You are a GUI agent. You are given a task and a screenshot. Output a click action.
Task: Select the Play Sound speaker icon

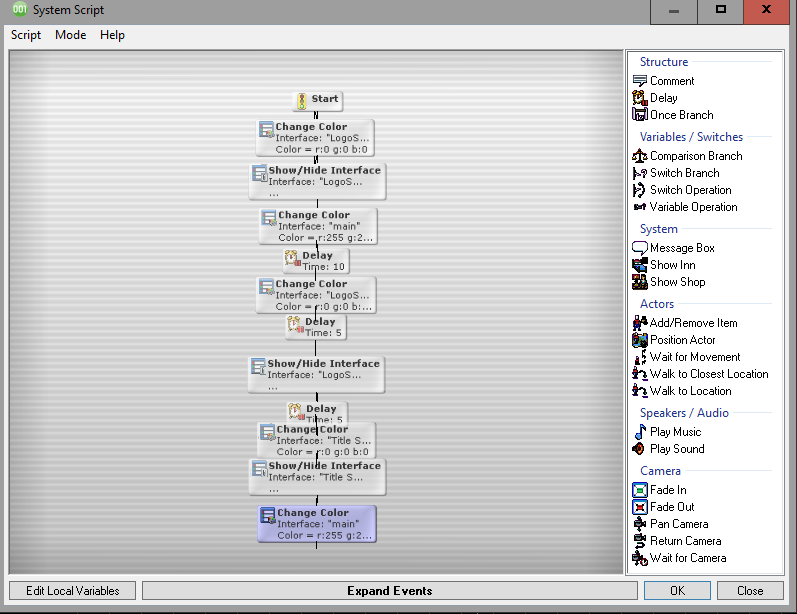click(638, 449)
